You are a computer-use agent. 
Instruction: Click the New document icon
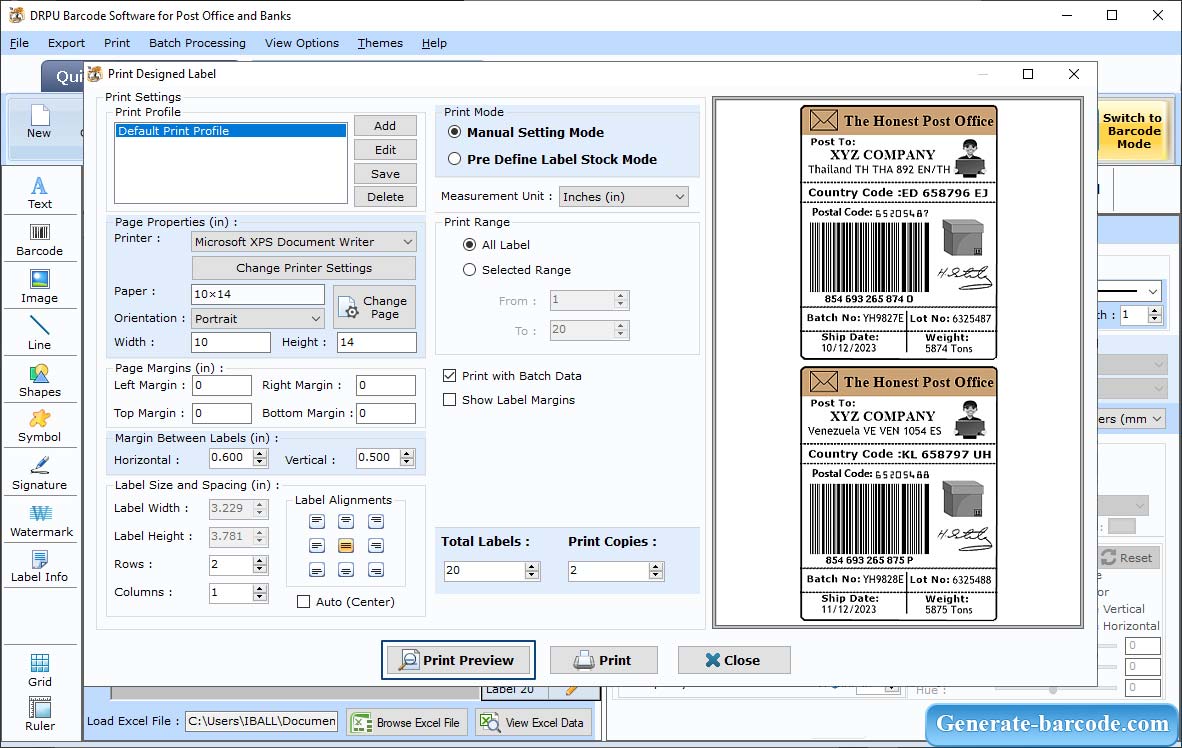coord(39,121)
